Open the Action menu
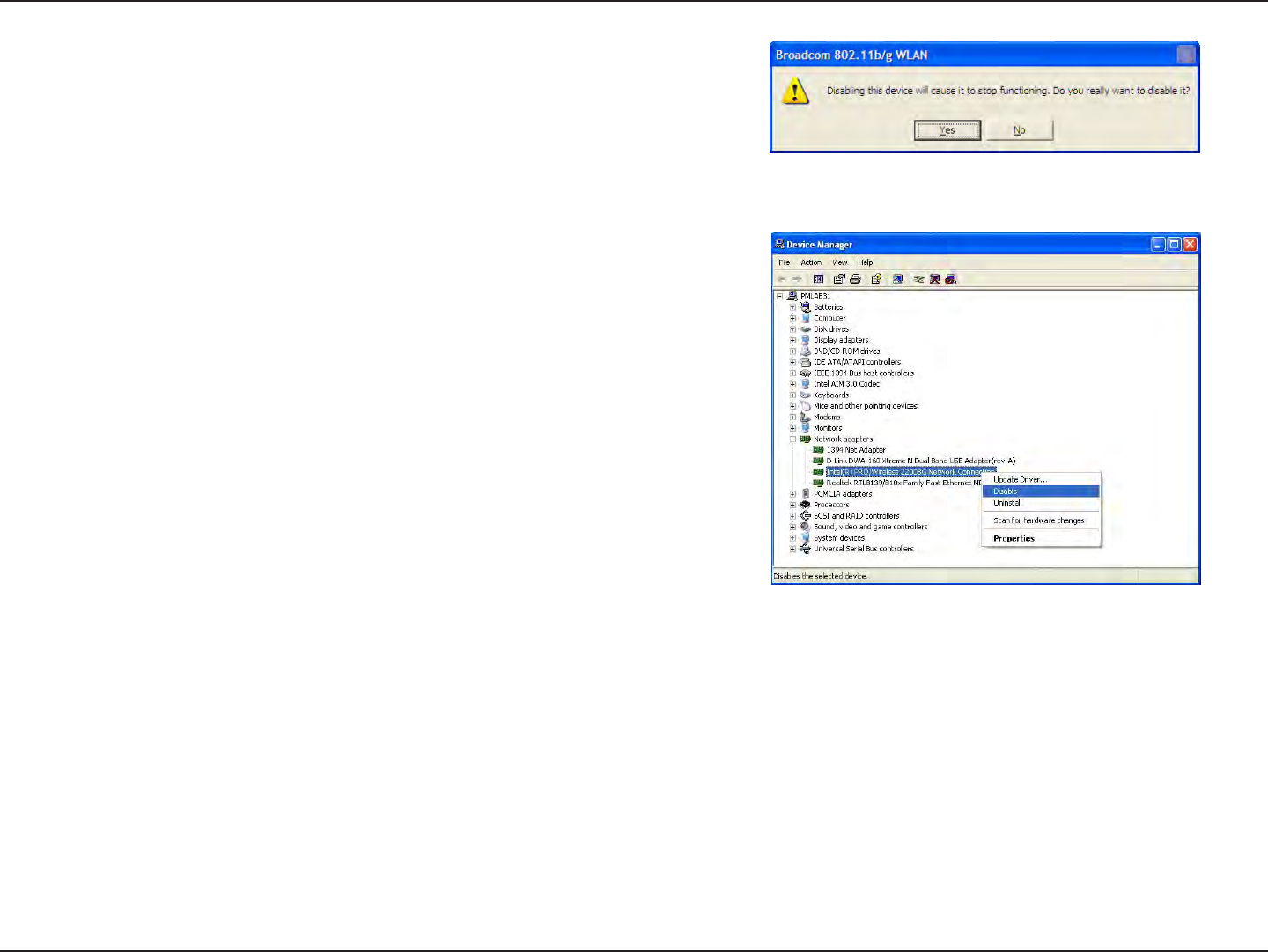 pyautogui.click(x=811, y=262)
